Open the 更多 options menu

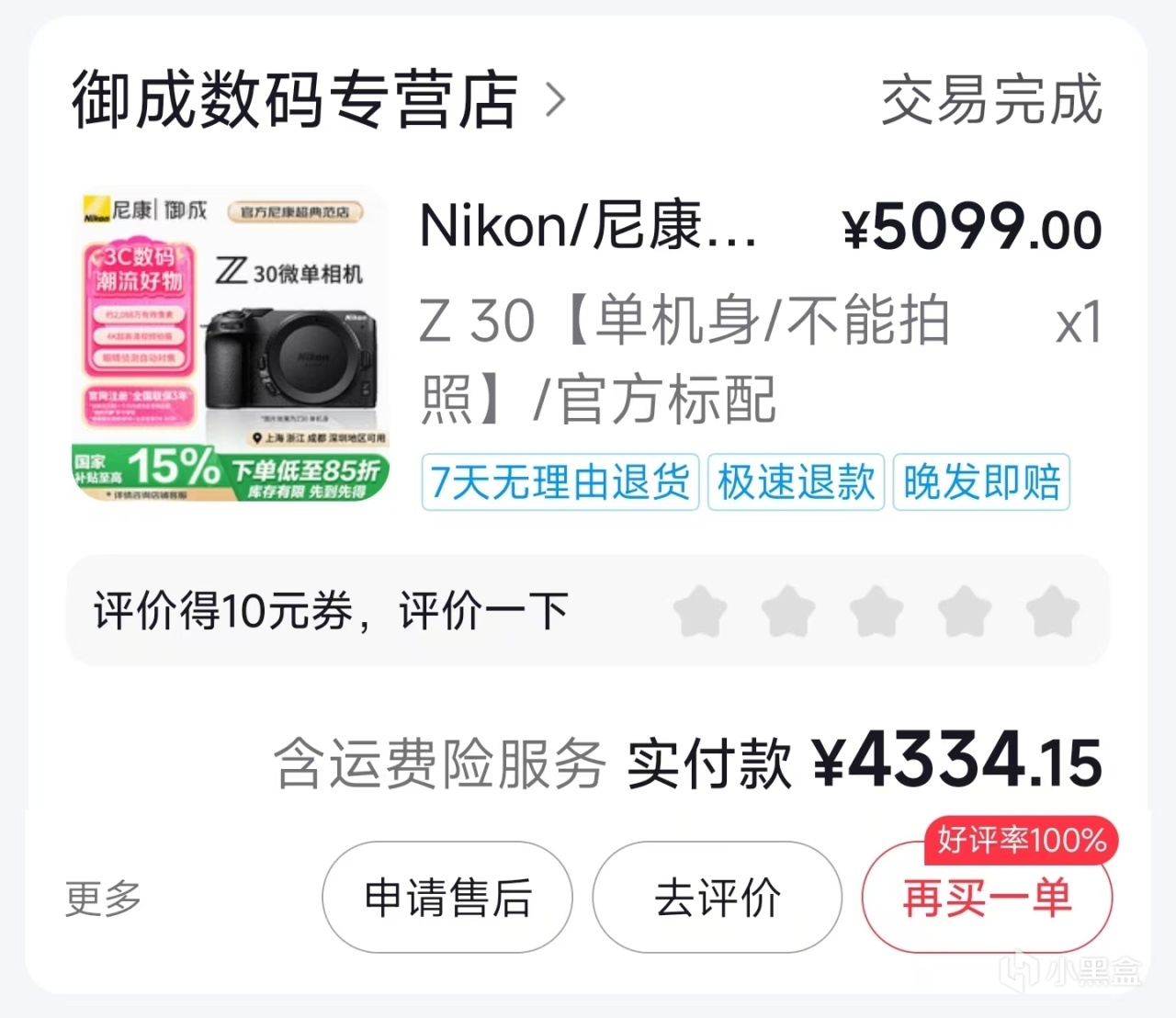[103, 898]
